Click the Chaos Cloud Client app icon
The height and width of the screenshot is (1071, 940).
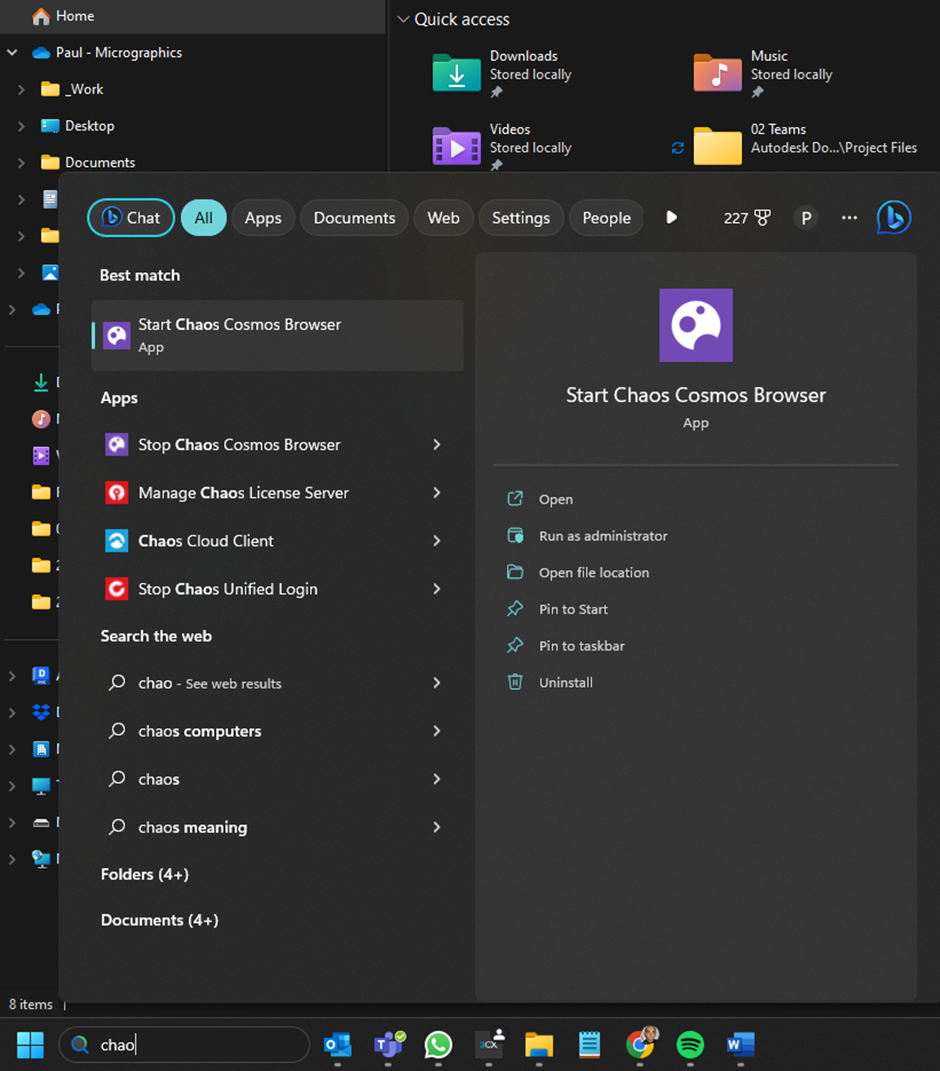pos(117,541)
